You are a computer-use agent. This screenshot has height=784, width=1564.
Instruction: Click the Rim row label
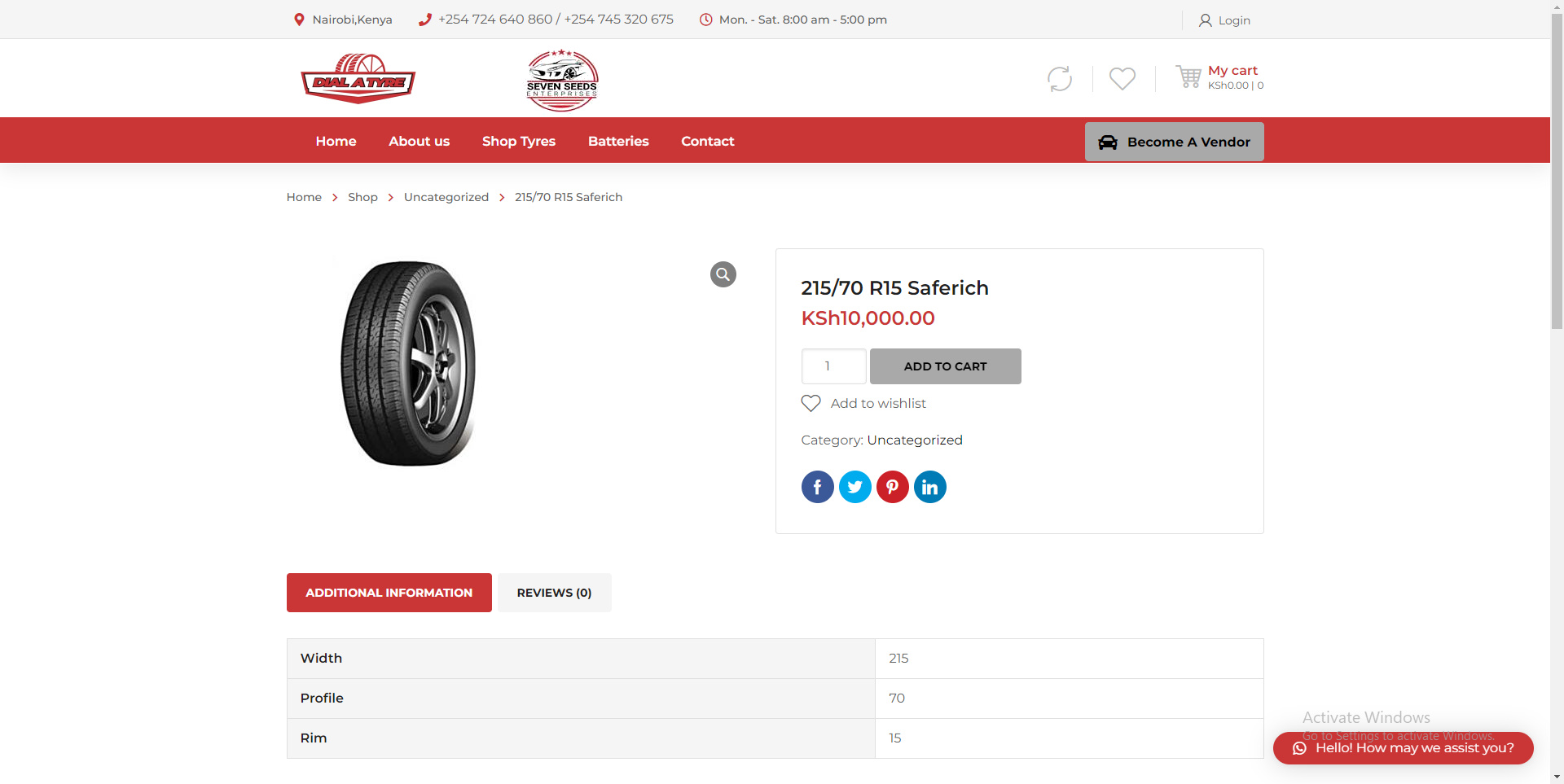pos(314,738)
